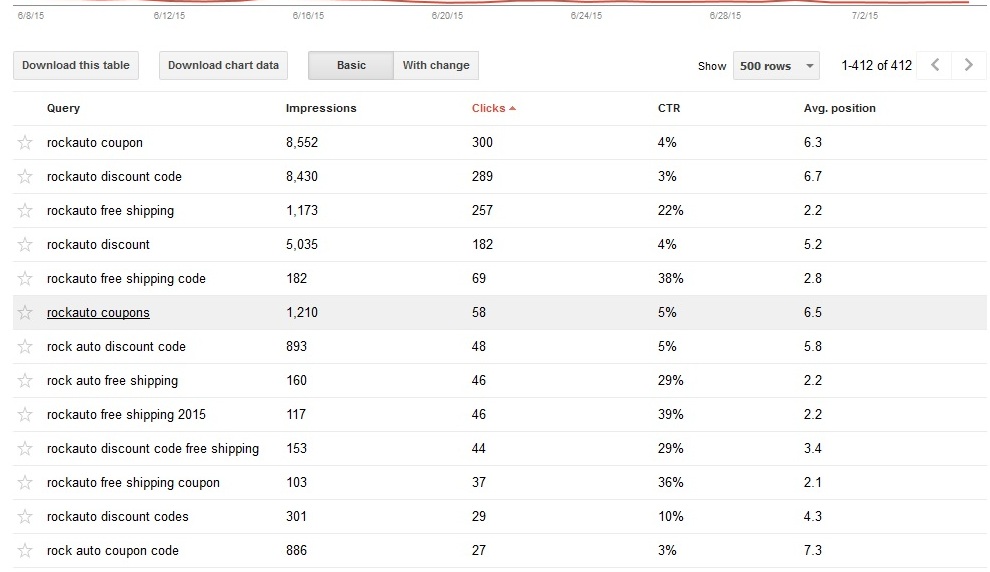The width and height of the screenshot is (990, 572).
Task: Star the rockauto free shipping code query
Action: point(25,279)
